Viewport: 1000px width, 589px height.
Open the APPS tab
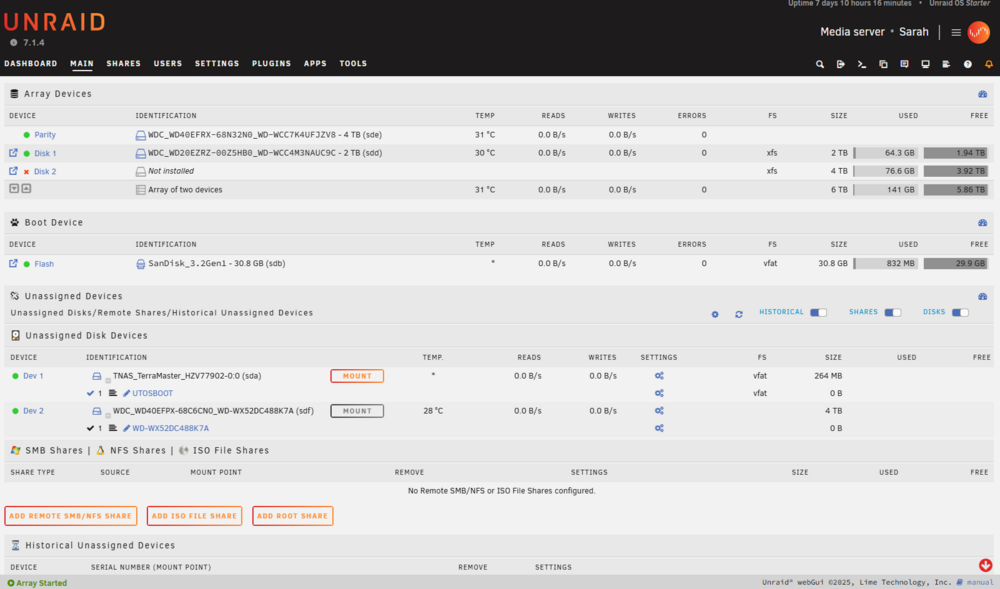315,64
